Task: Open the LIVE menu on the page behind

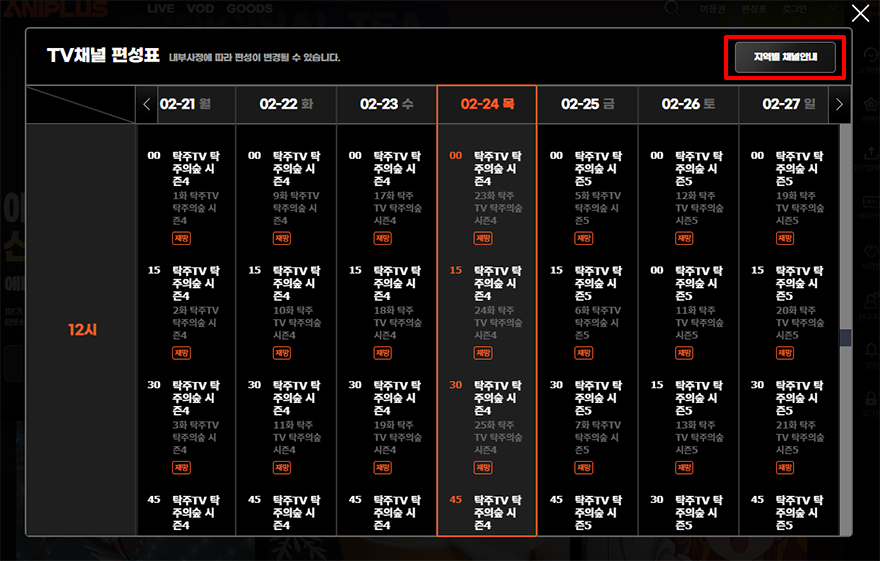Action: click(x=161, y=8)
